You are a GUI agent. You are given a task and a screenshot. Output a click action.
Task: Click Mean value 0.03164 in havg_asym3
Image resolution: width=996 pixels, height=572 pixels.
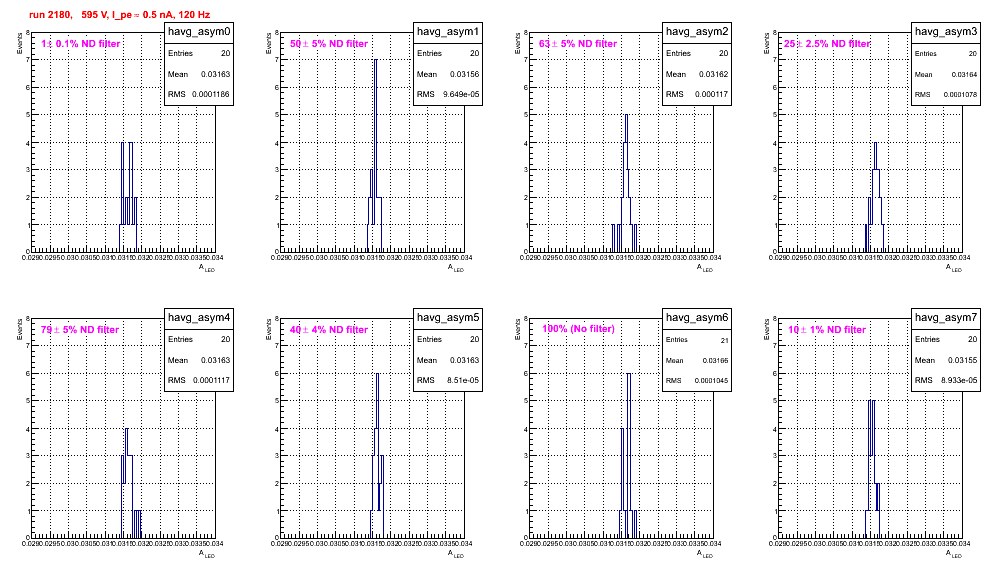point(964,75)
